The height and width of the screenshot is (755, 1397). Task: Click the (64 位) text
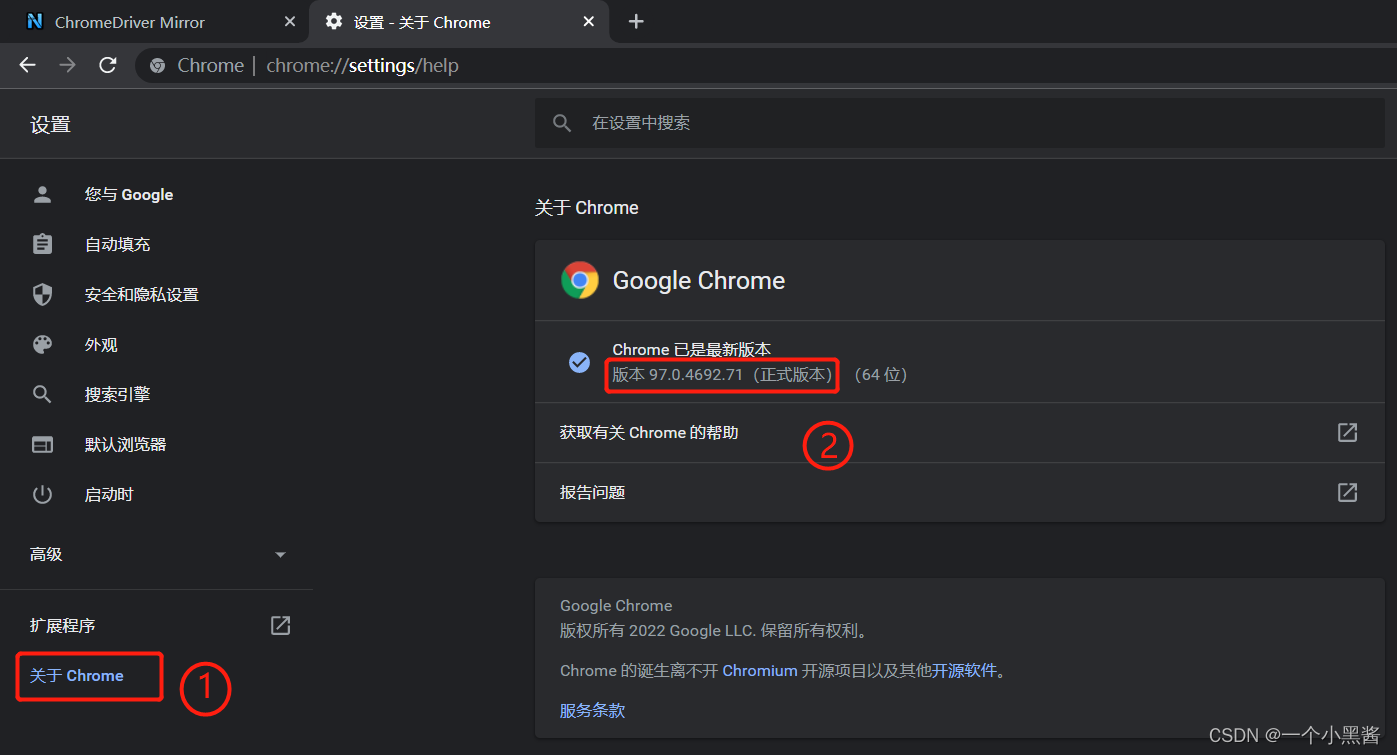click(881, 374)
